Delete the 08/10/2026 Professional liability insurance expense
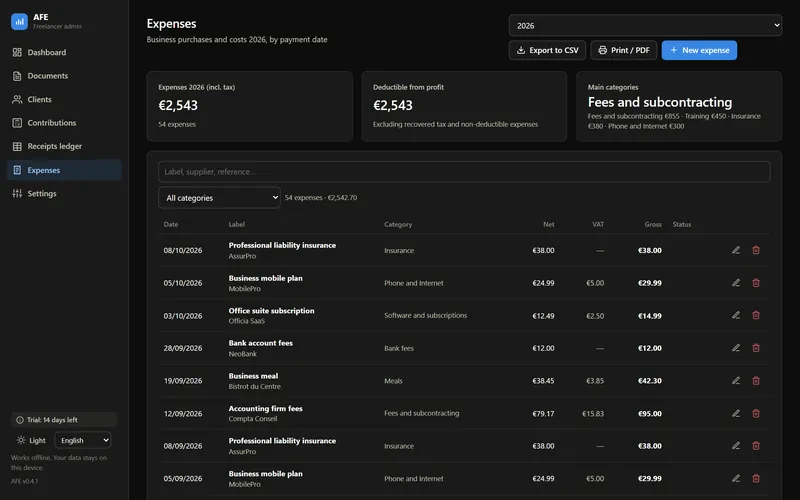The width and height of the screenshot is (800, 500). click(756, 250)
